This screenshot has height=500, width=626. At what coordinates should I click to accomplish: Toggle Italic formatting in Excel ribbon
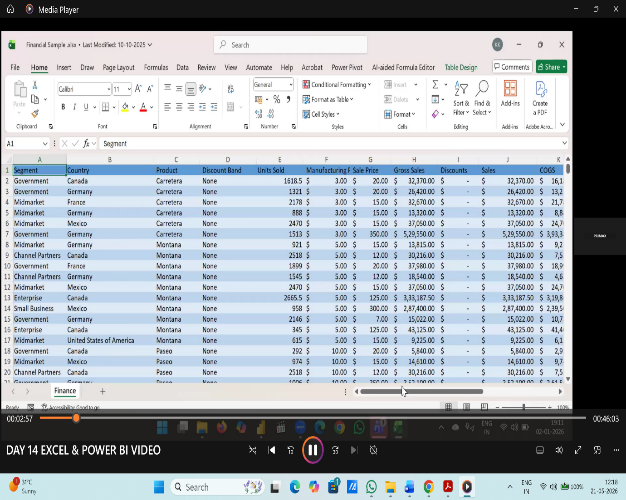[74, 107]
